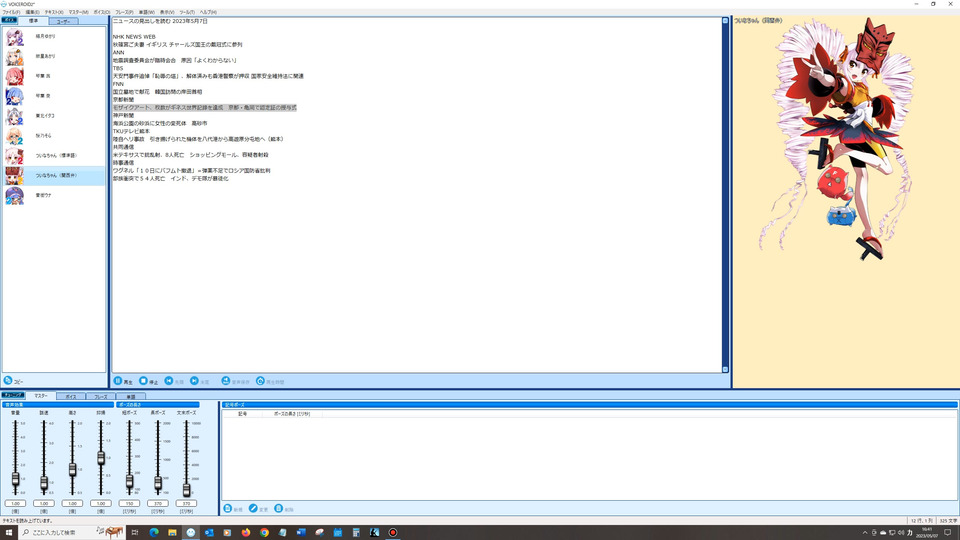Image resolution: width=960 pixels, height=540 pixels.
Task: Jump to the beginning with 先頭 button
Action: [174, 381]
